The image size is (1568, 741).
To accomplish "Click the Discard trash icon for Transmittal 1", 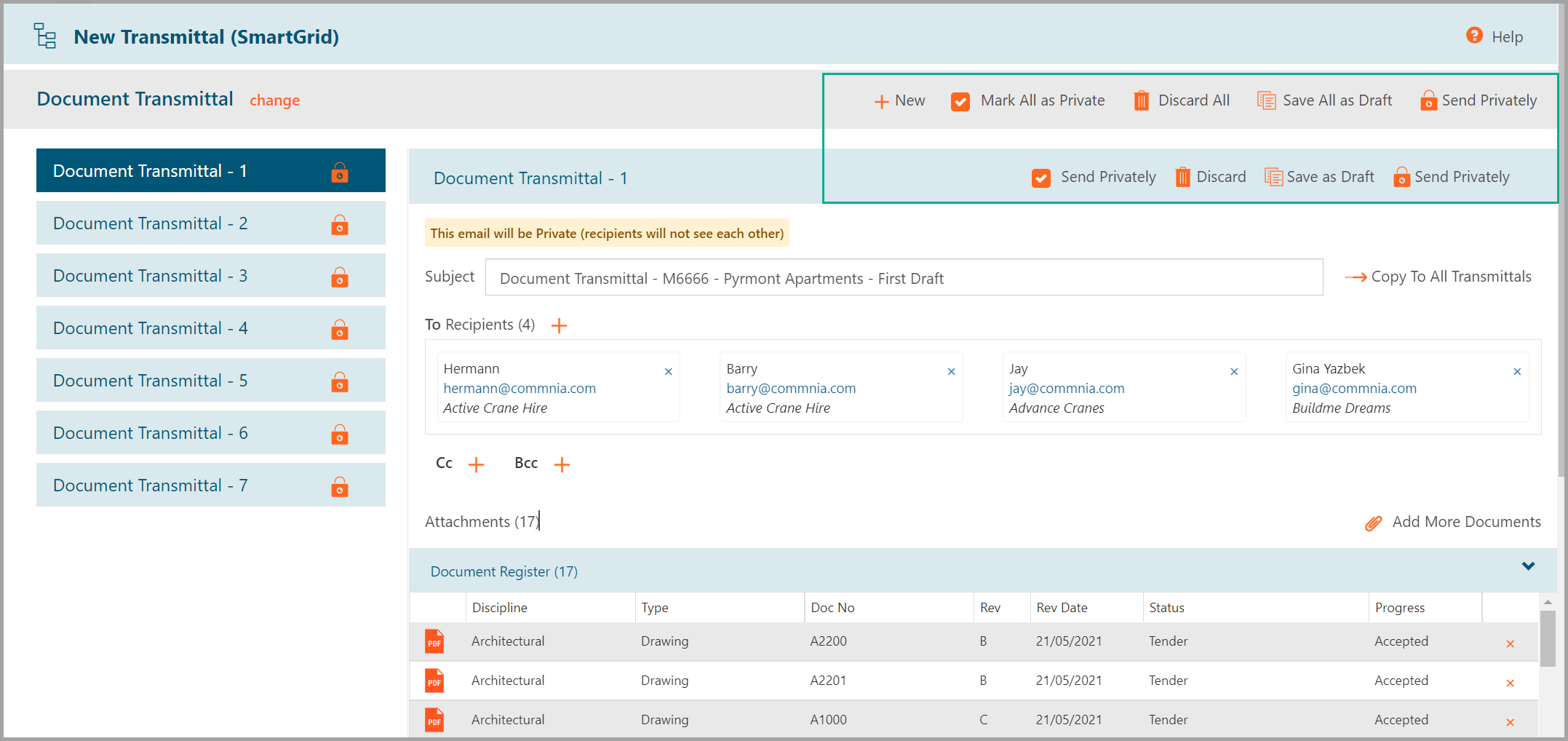I will (1182, 177).
